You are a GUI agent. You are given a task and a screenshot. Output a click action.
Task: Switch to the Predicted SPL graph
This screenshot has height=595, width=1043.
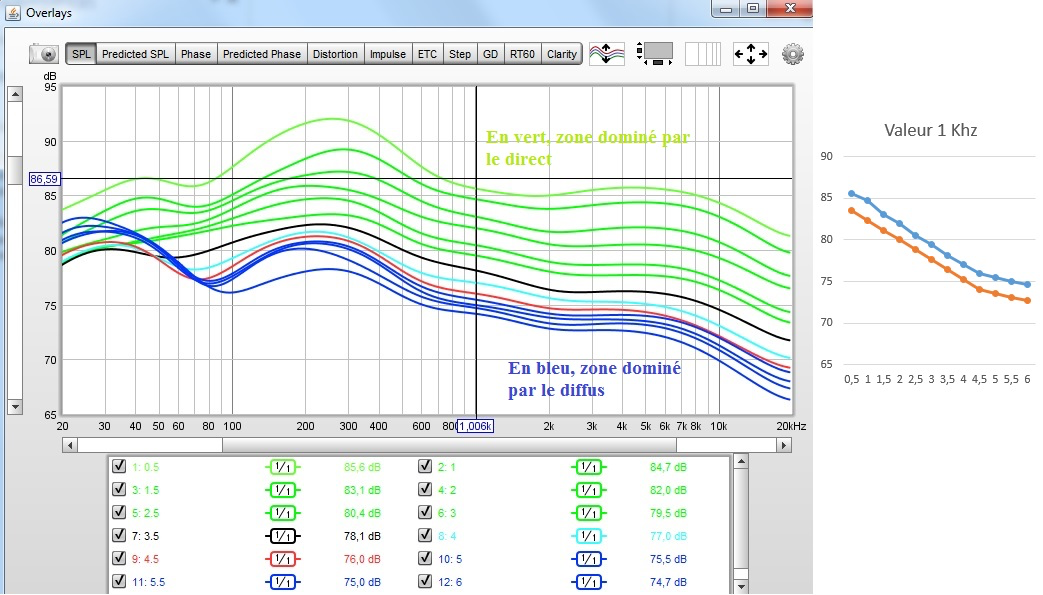[136, 54]
